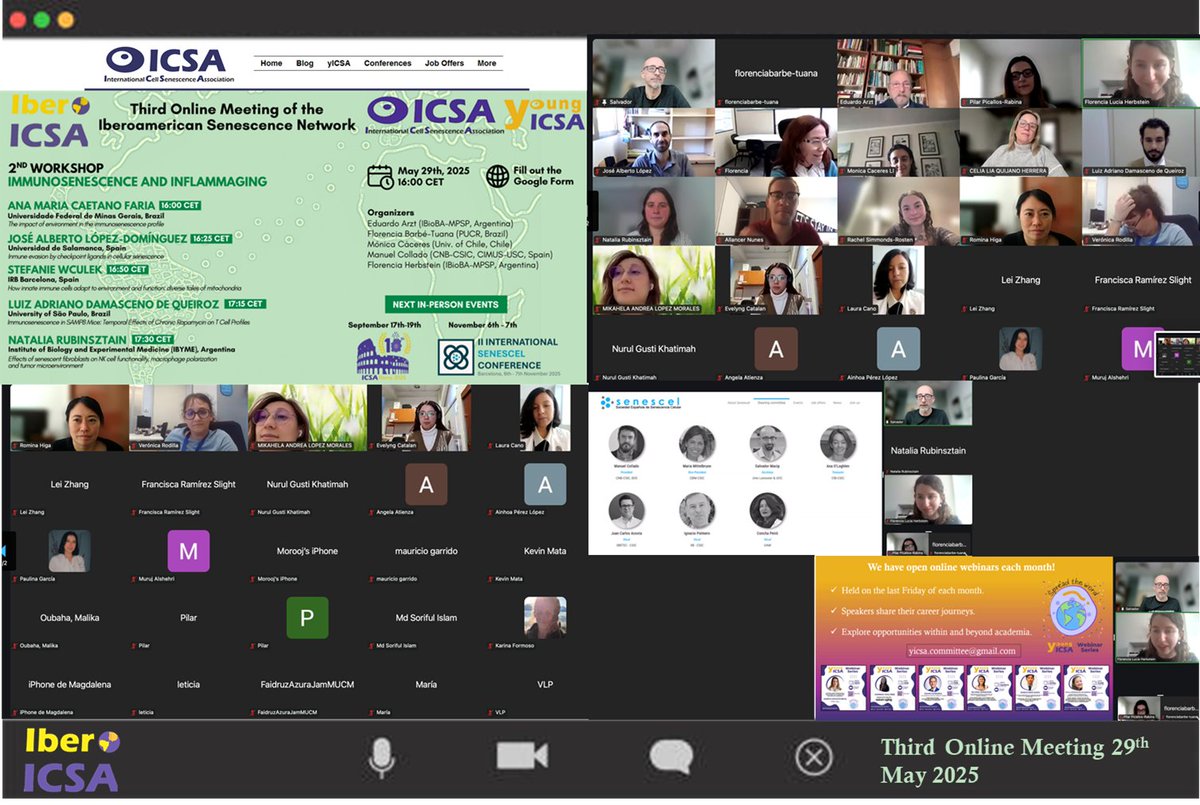Select Luiz Adriano Damasceno de Queiroz's video tile
The width and height of the screenshot is (1200, 805).
(x=1140, y=142)
